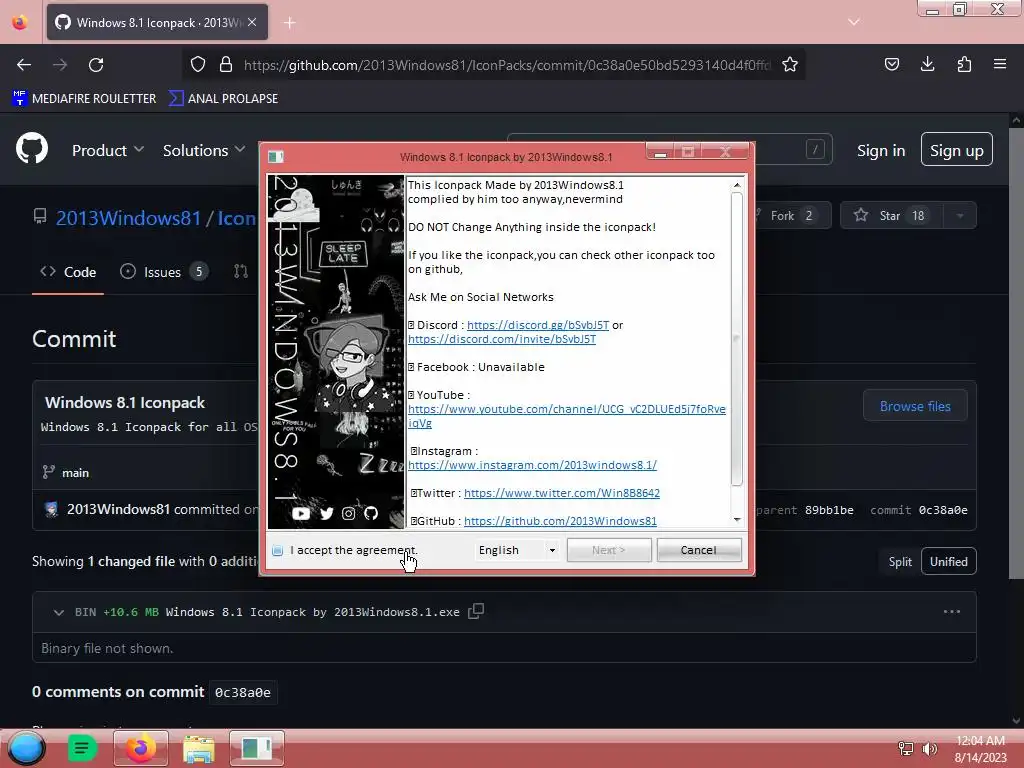Click the Sign in link
This screenshot has width=1024, height=768.
pyautogui.click(x=881, y=151)
